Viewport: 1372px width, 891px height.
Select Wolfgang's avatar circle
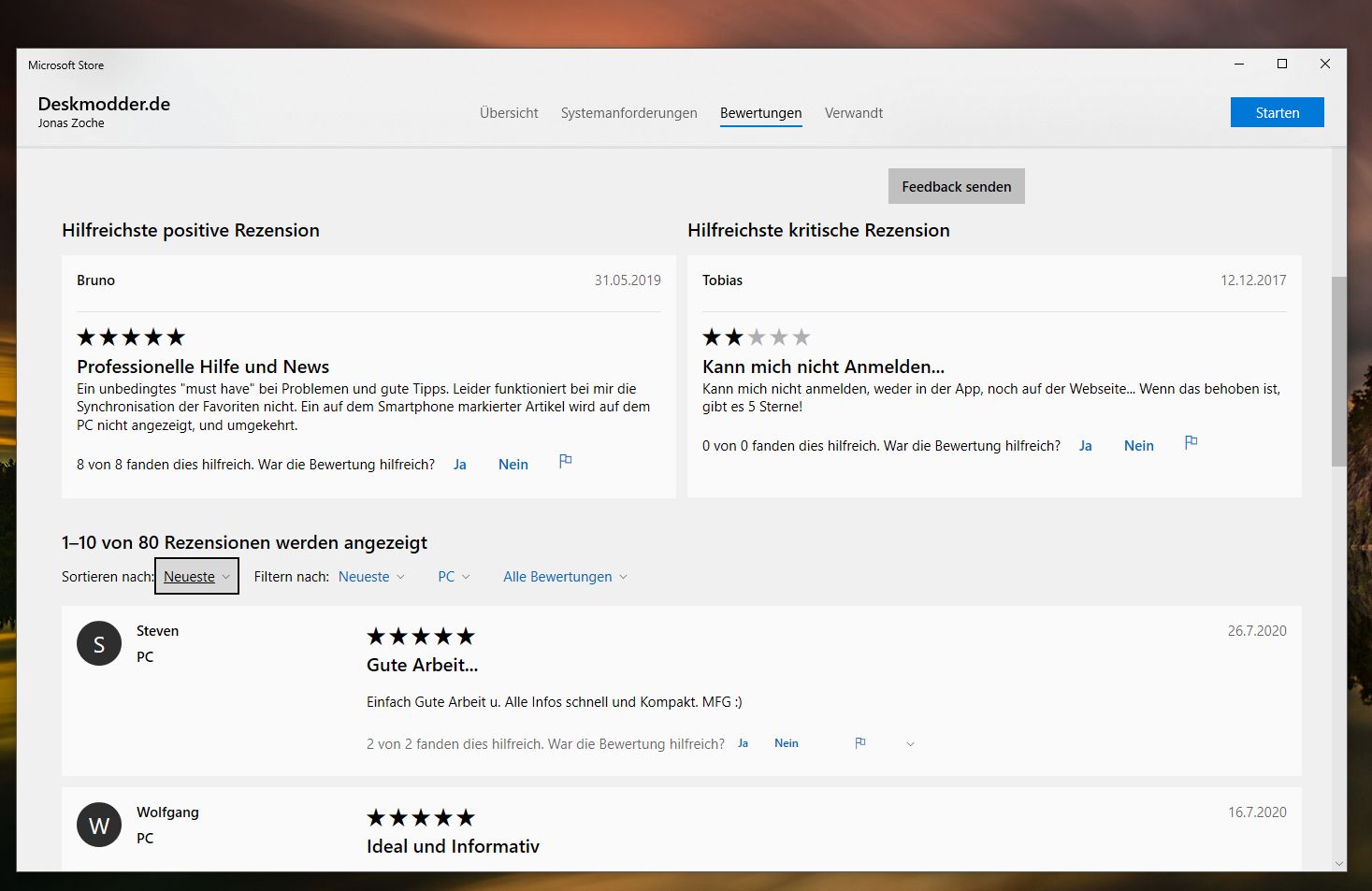point(99,825)
